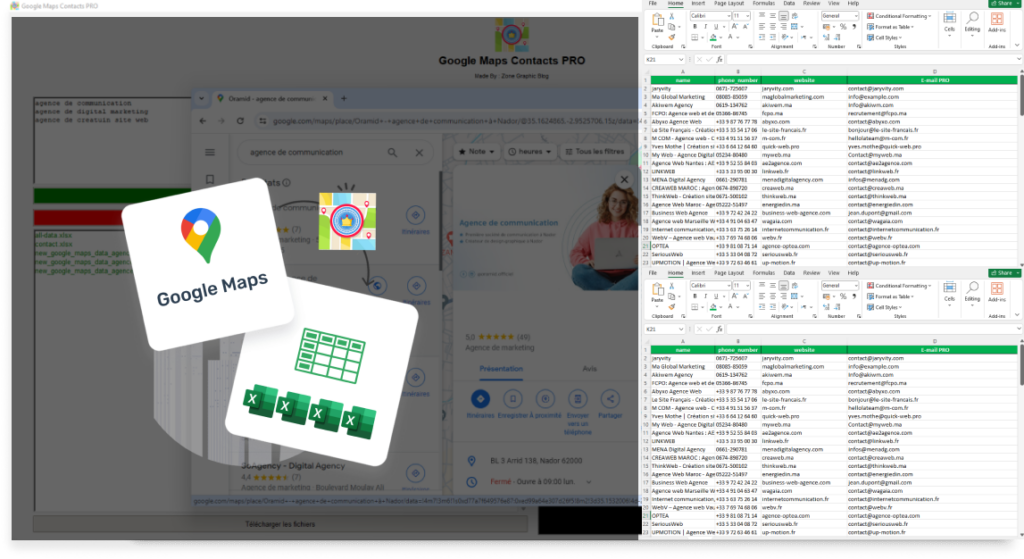Toggle Underline in the top Excel window
The width and height of the screenshot is (1024, 559).
tap(716, 27)
